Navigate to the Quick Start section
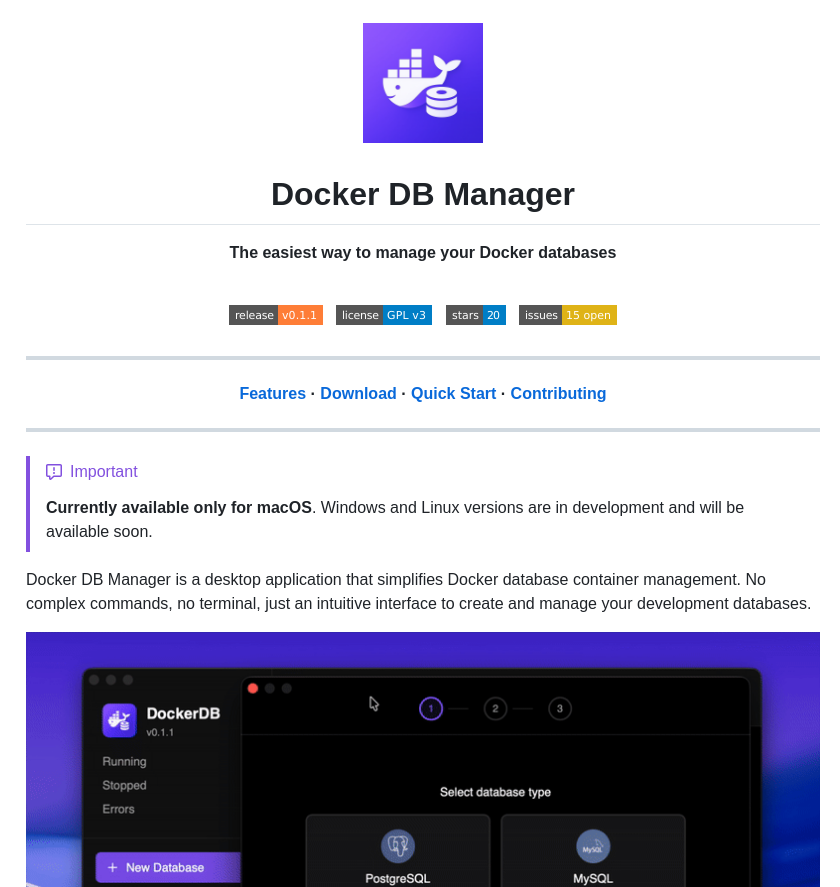The image size is (840, 887). coord(453,393)
